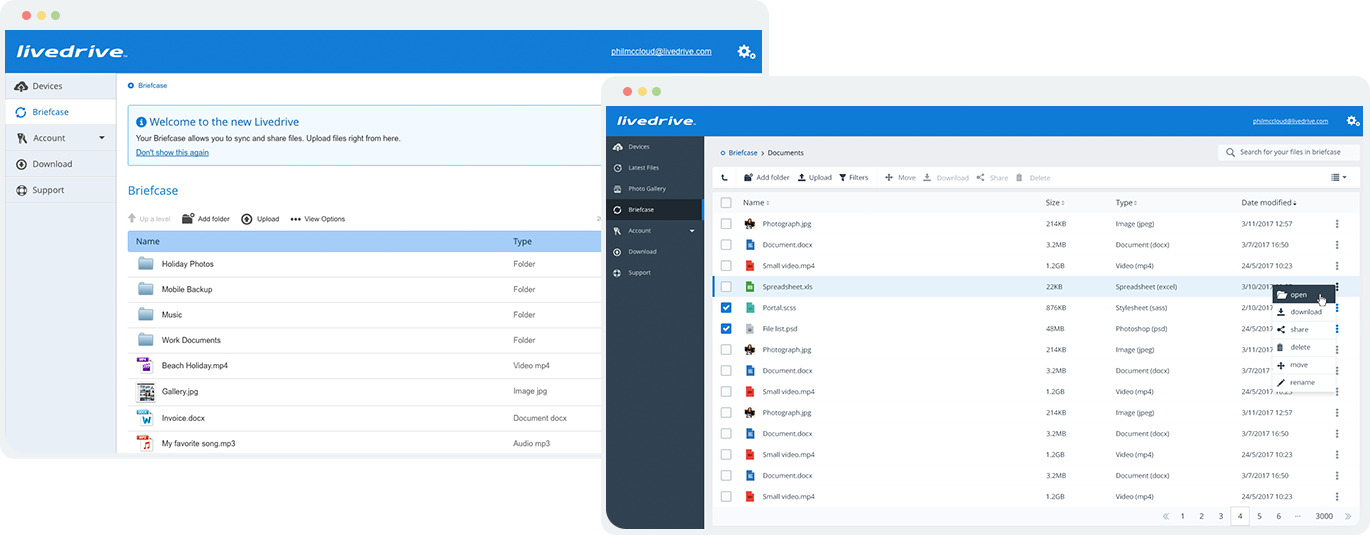Toggle the select-all checkbox in the Name header
Screen dimensions: 1370x535
tap(726, 203)
